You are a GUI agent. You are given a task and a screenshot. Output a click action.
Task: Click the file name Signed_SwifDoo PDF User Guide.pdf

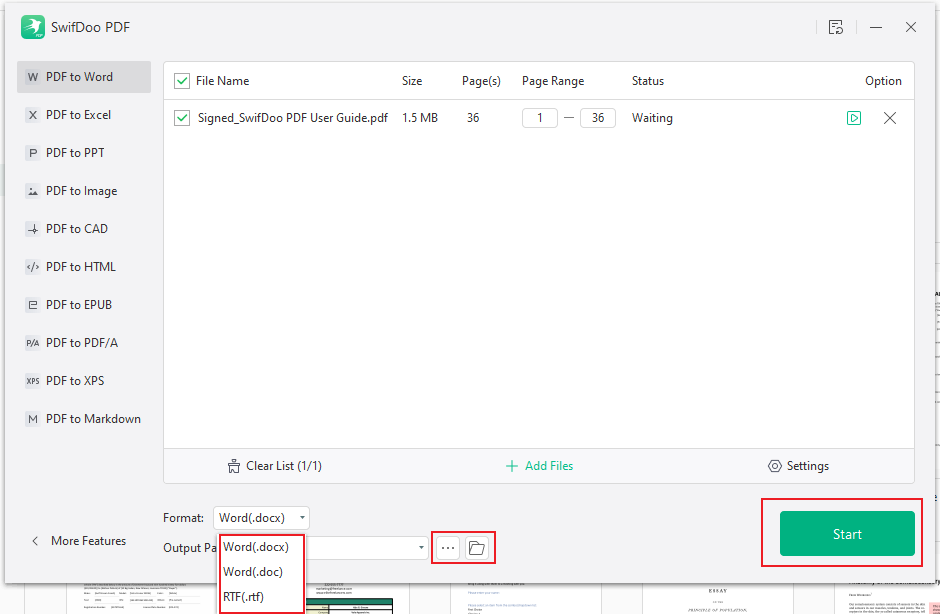(x=293, y=118)
